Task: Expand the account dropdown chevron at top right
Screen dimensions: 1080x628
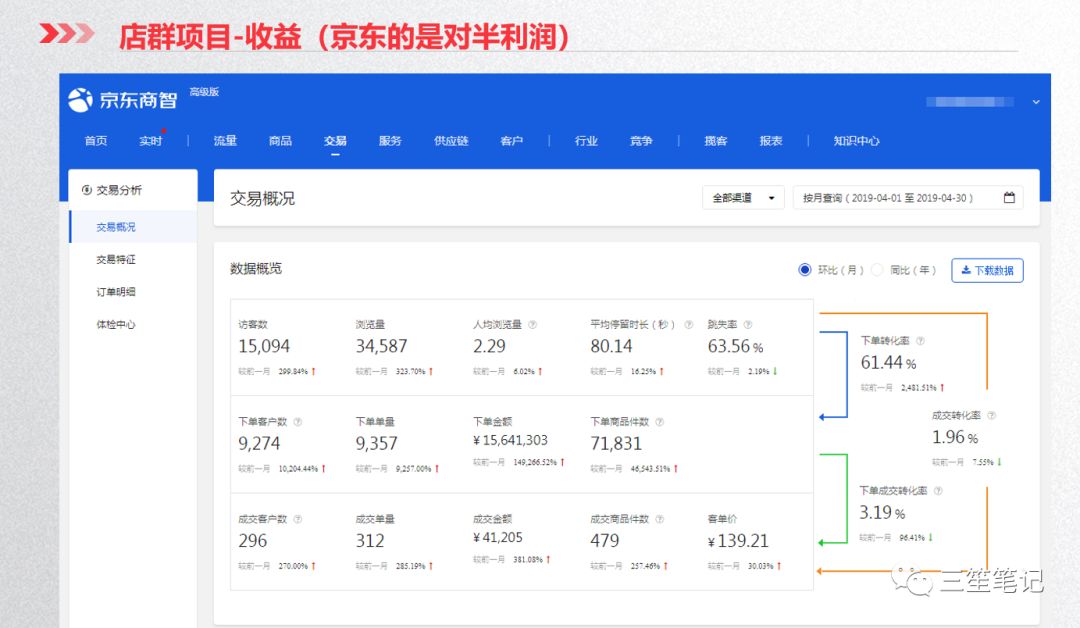Action: [x=1036, y=102]
